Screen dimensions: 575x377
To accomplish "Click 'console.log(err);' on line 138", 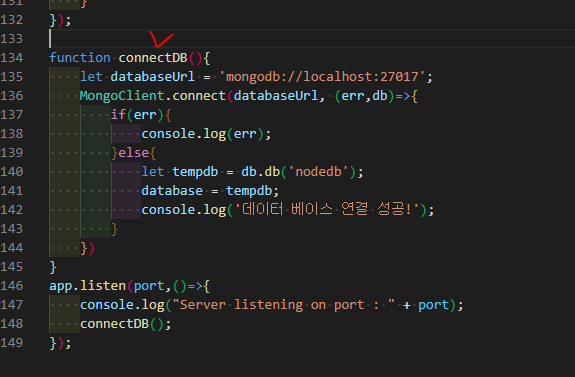I will [206, 134].
